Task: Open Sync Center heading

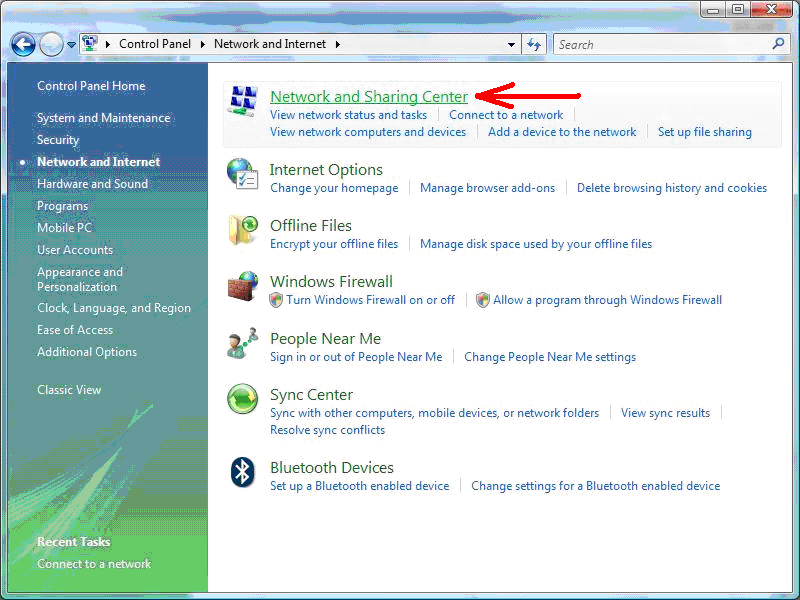Action: point(311,395)
